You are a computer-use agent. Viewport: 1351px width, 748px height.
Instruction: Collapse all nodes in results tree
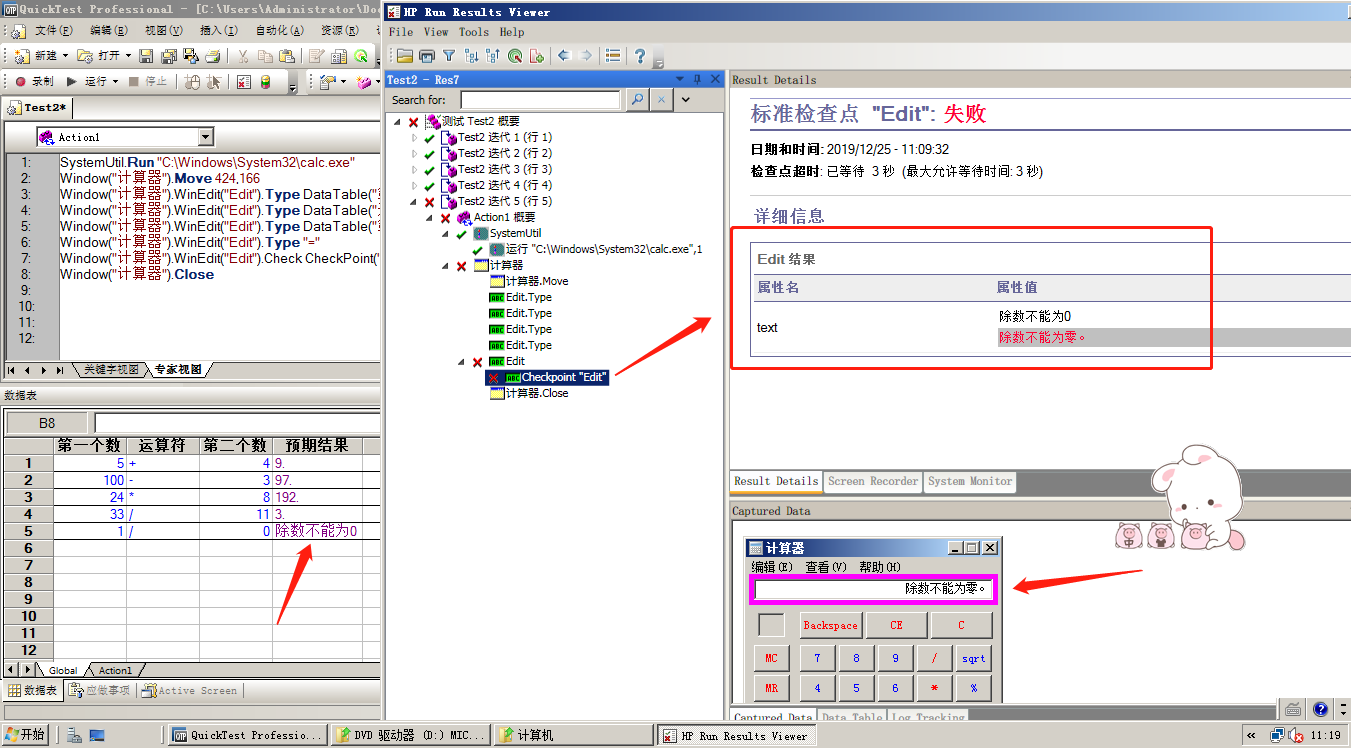(x=493, y=56)
